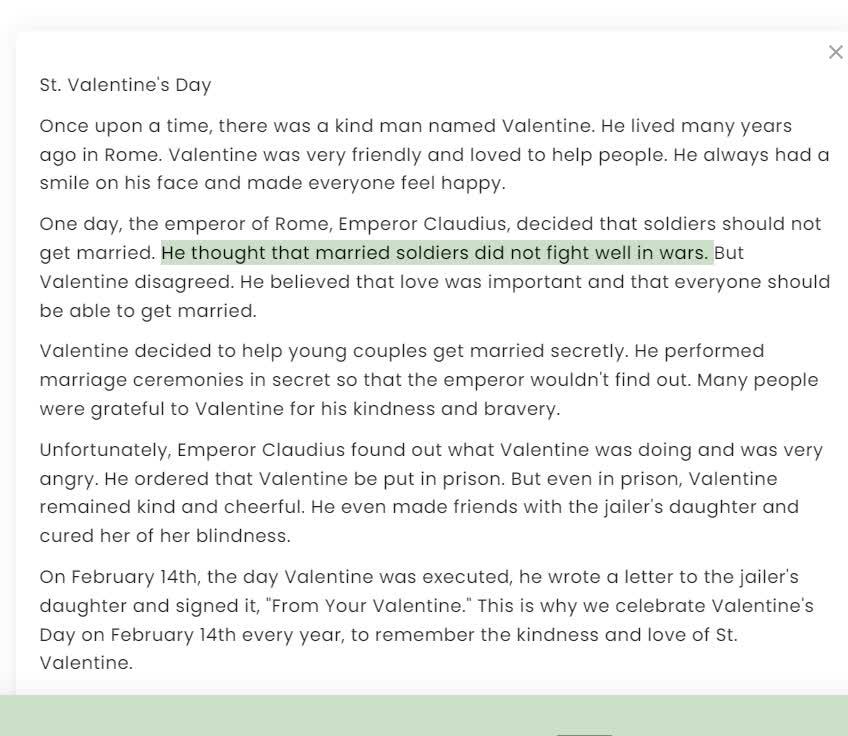Click the "be able to get married." line
848x736 pixels.
tap(148, 311)
